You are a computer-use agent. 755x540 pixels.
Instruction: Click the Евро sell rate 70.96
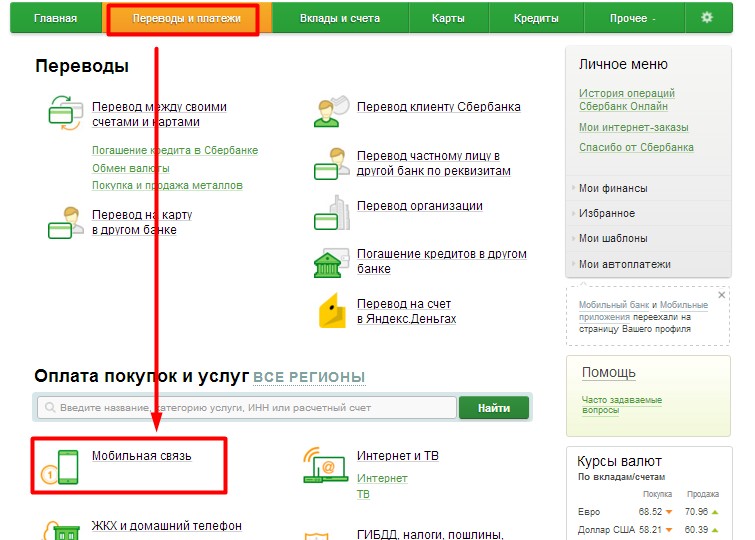[696, 512]
